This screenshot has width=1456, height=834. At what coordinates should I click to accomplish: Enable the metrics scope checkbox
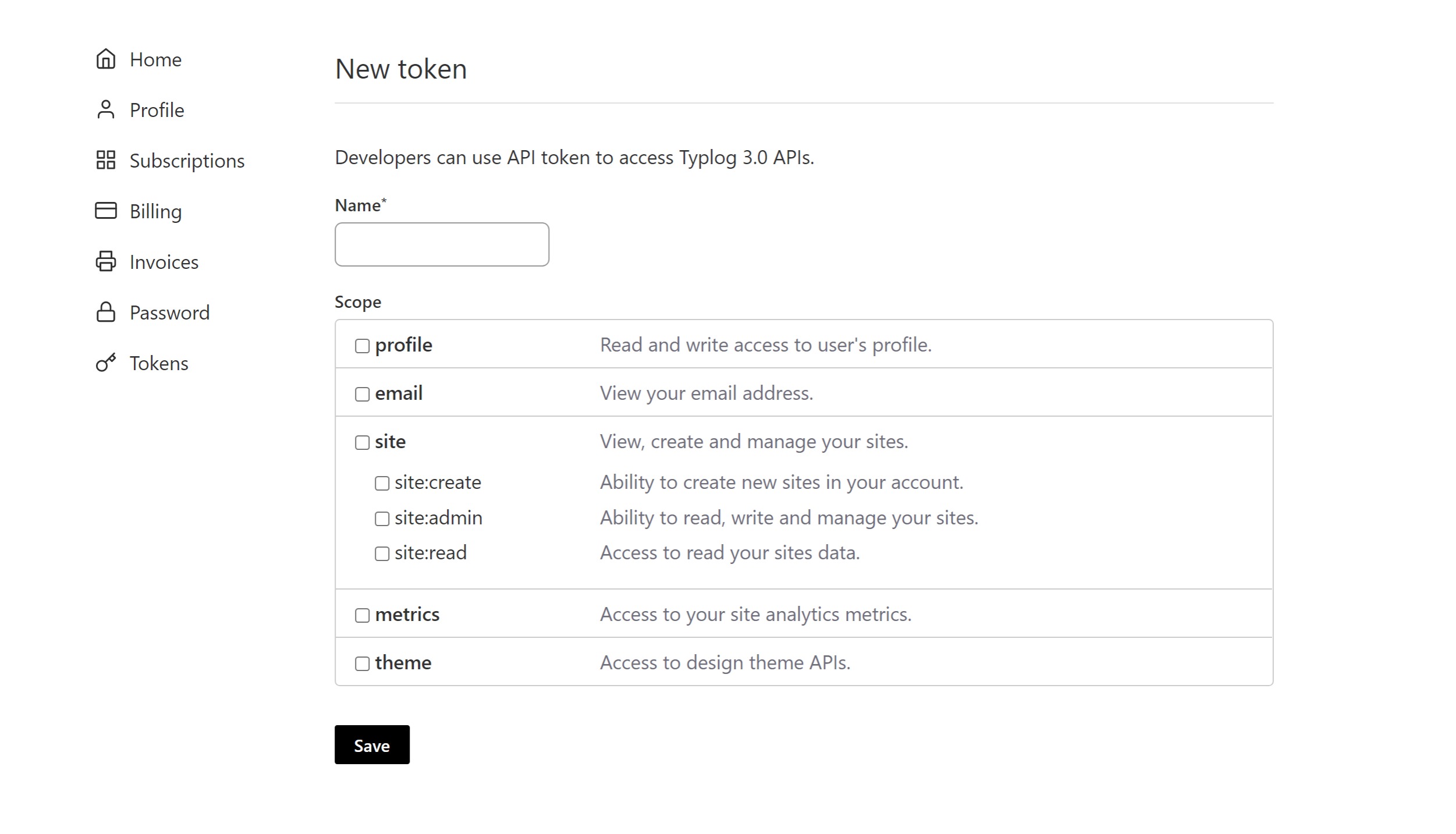[361, 614]
